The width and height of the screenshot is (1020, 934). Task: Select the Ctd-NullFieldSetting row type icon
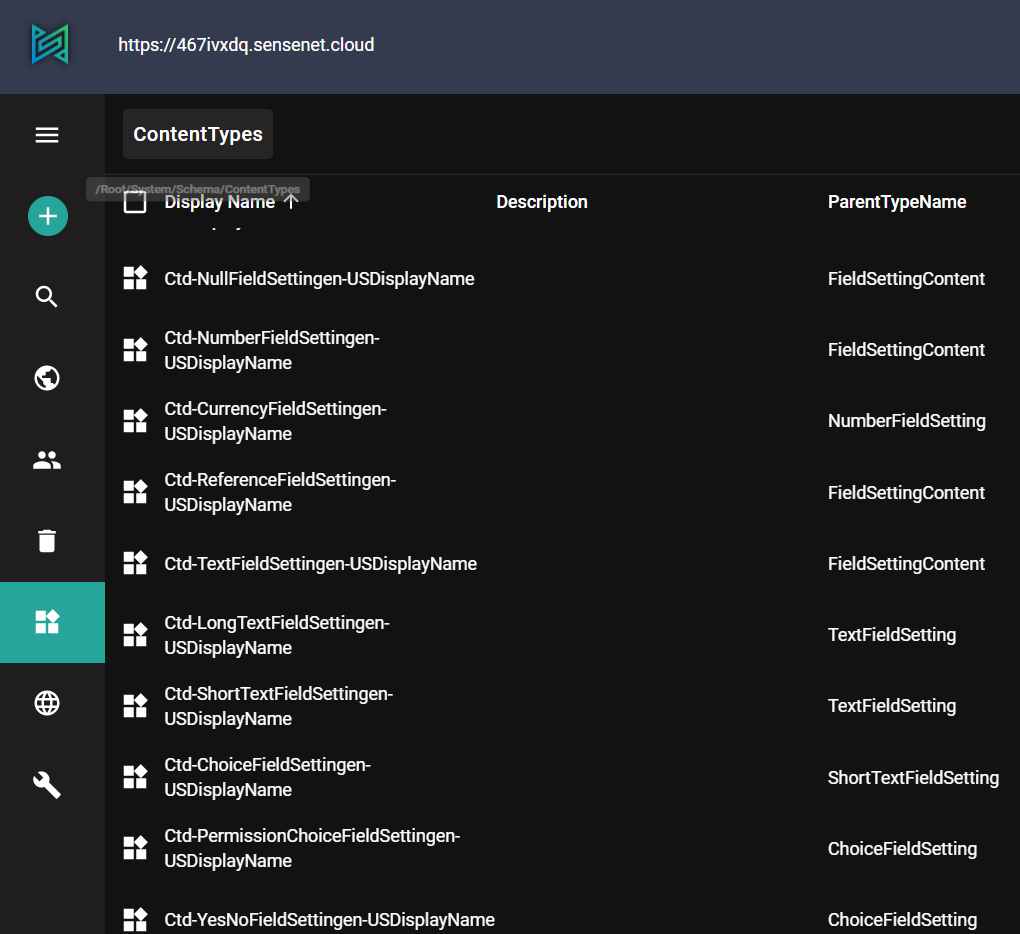tap(135, 278)
